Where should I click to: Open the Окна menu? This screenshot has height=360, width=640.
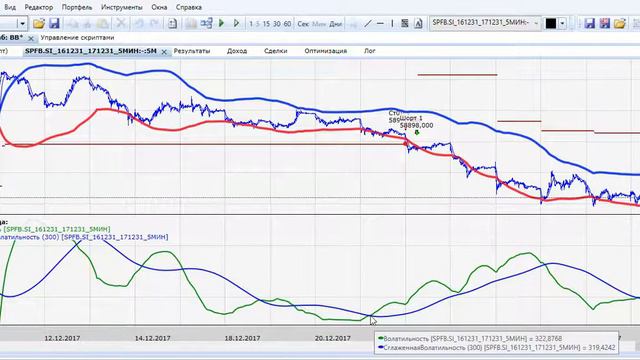(x=159, y=7)
